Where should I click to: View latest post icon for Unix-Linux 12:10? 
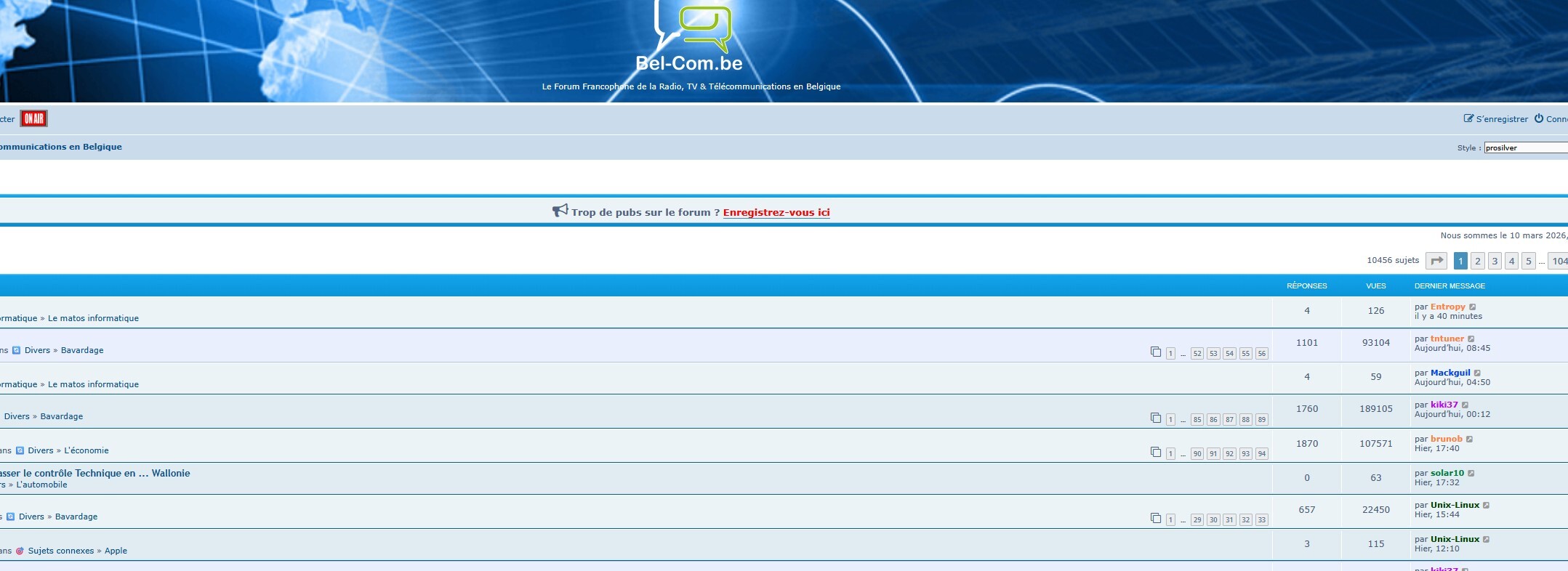coord(1487,539)
